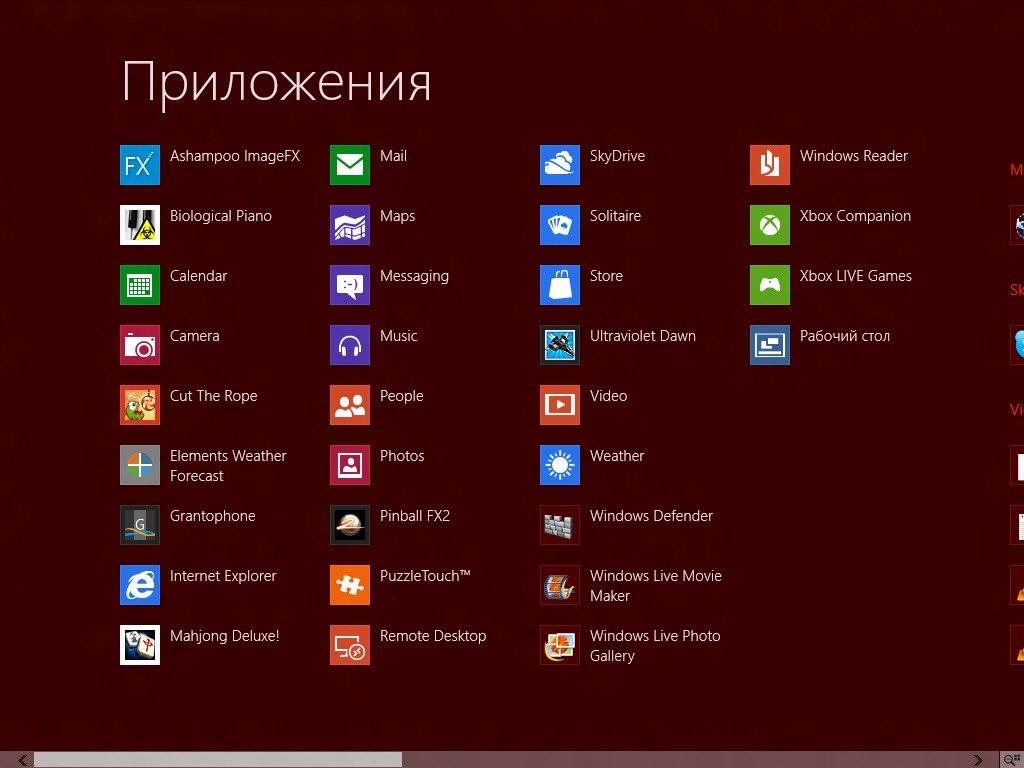Viewport: 1024px width, 768px height.
Task: Launch the Grantophone app icon
Action: pos(140,525)
